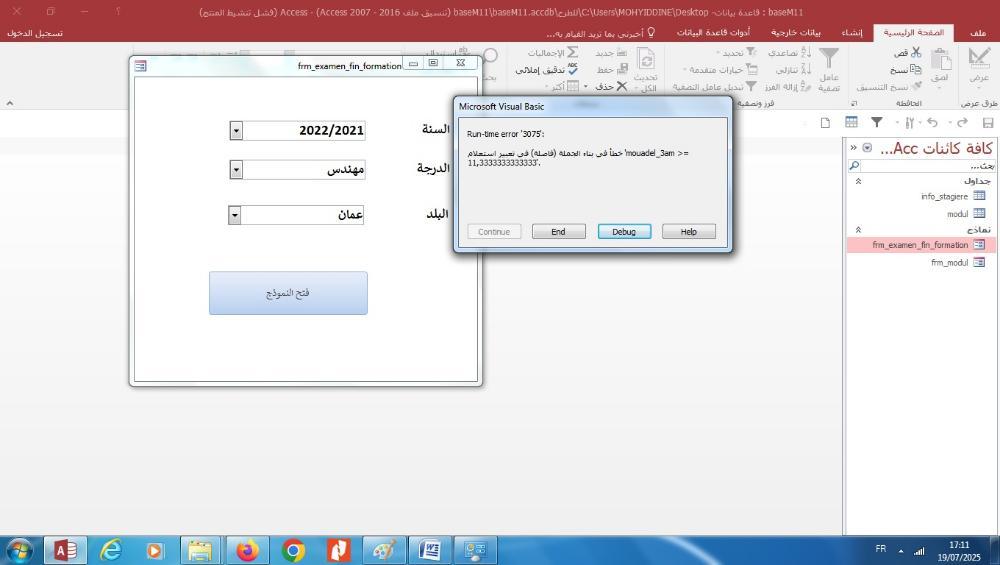
Task: Click the quick access datasheet table icon
Action: [851, 122]
